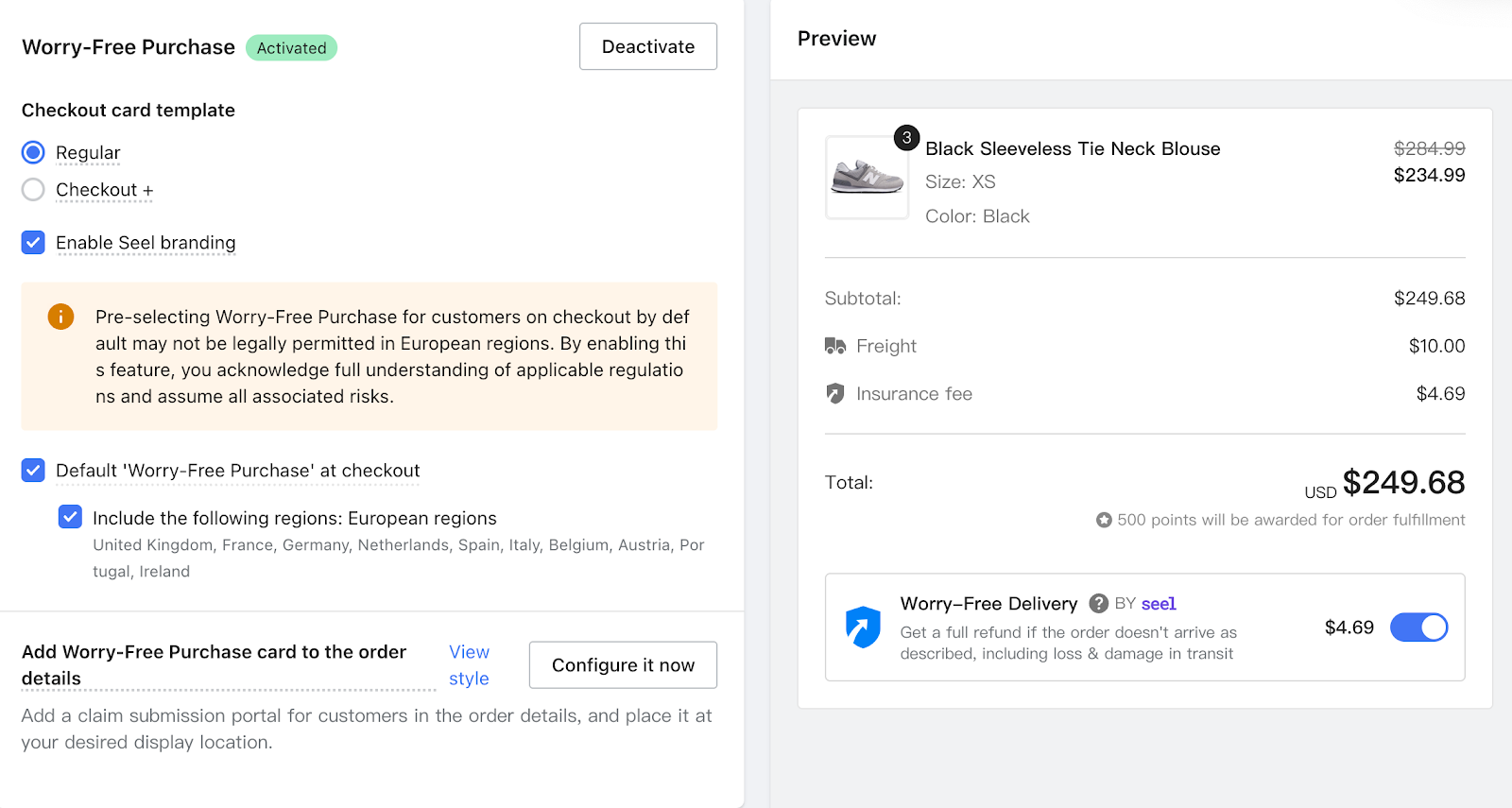Click the sneaker product thumbnail
The height and width of the screenshot is (808, 1512).
[x=867, y=178]
